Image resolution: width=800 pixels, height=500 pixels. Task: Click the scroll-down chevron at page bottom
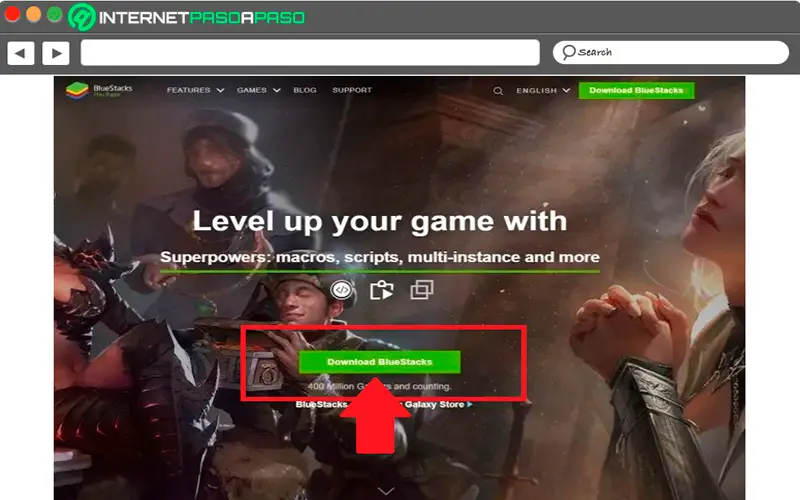(386, 491)
